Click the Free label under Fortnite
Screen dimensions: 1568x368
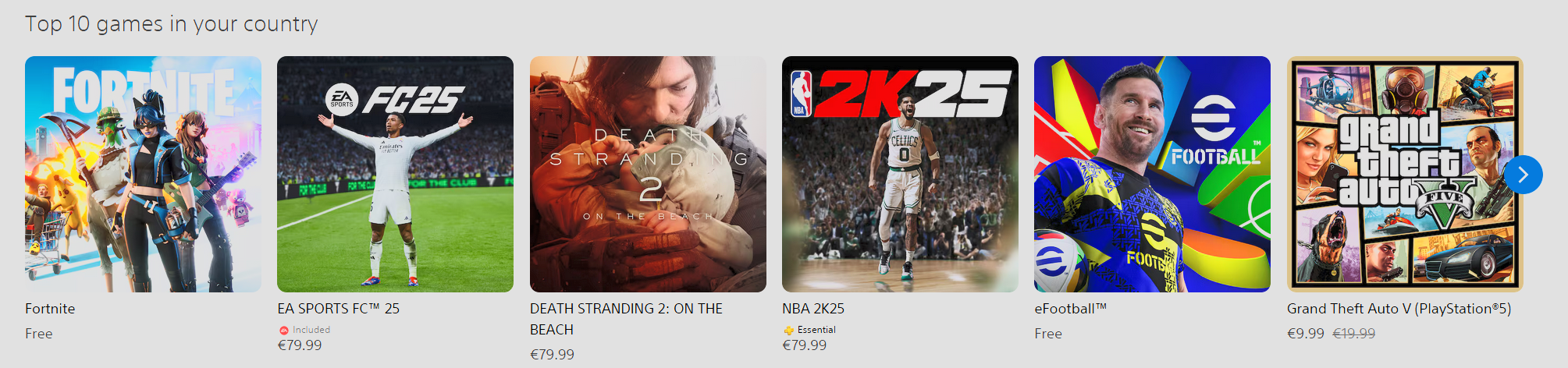(39, 334)
